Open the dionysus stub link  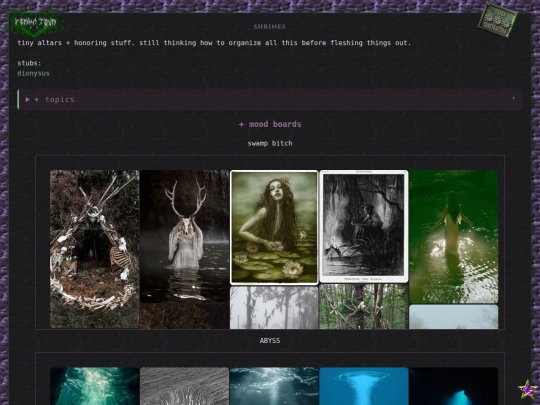(x=33, y=73)
